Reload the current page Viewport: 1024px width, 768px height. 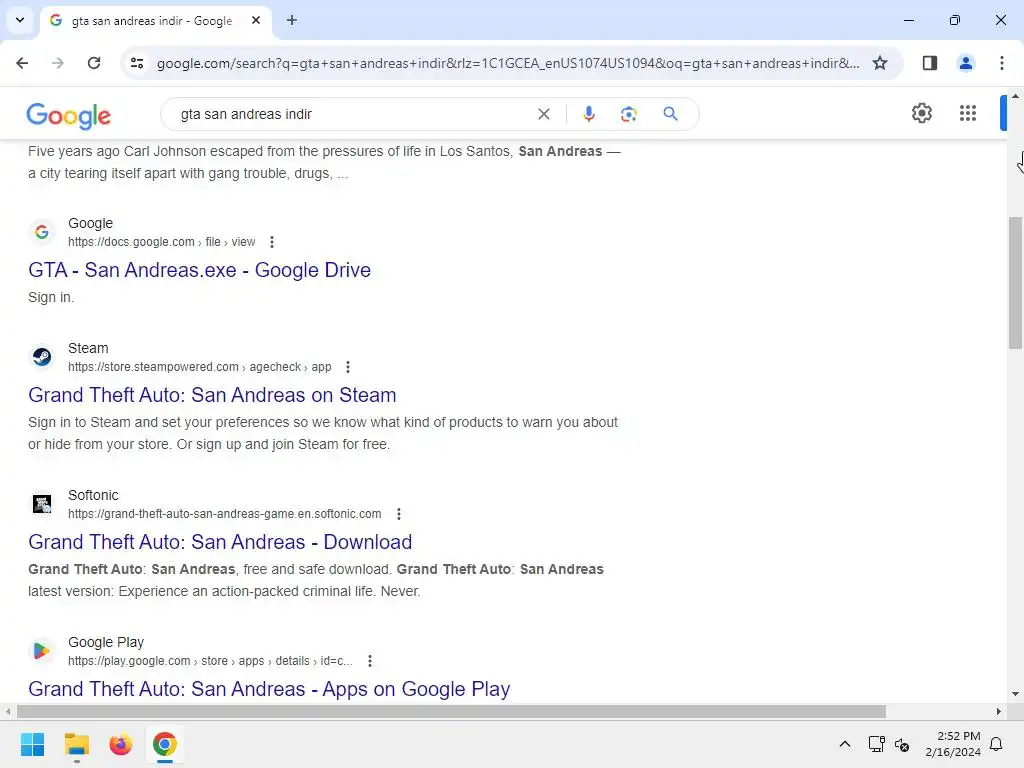pos(94,63)
